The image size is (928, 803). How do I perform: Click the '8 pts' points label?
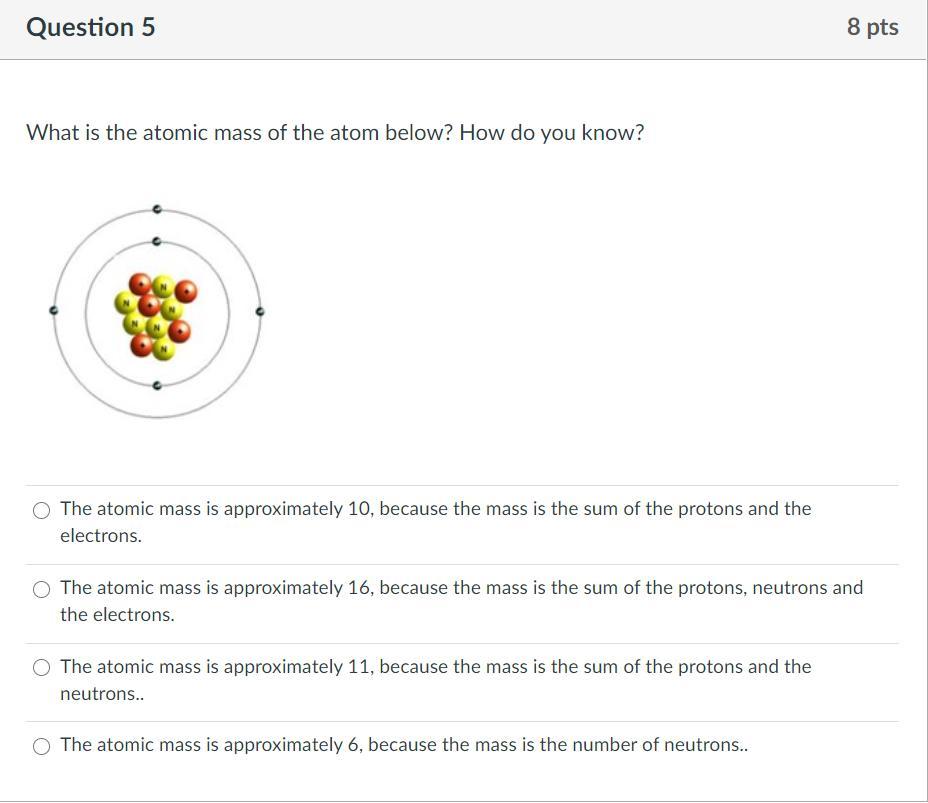point(872,27)
